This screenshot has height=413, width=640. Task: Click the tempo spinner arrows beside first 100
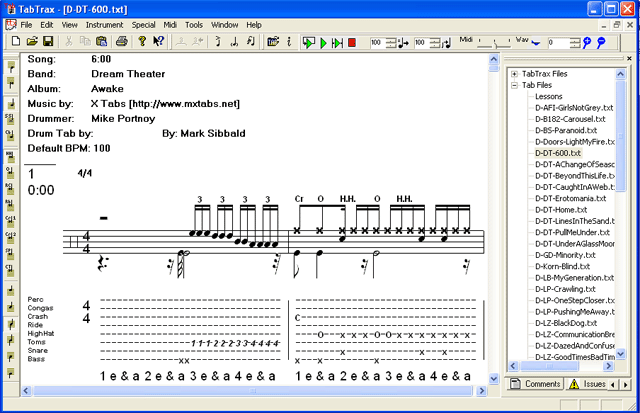[391, 42]
